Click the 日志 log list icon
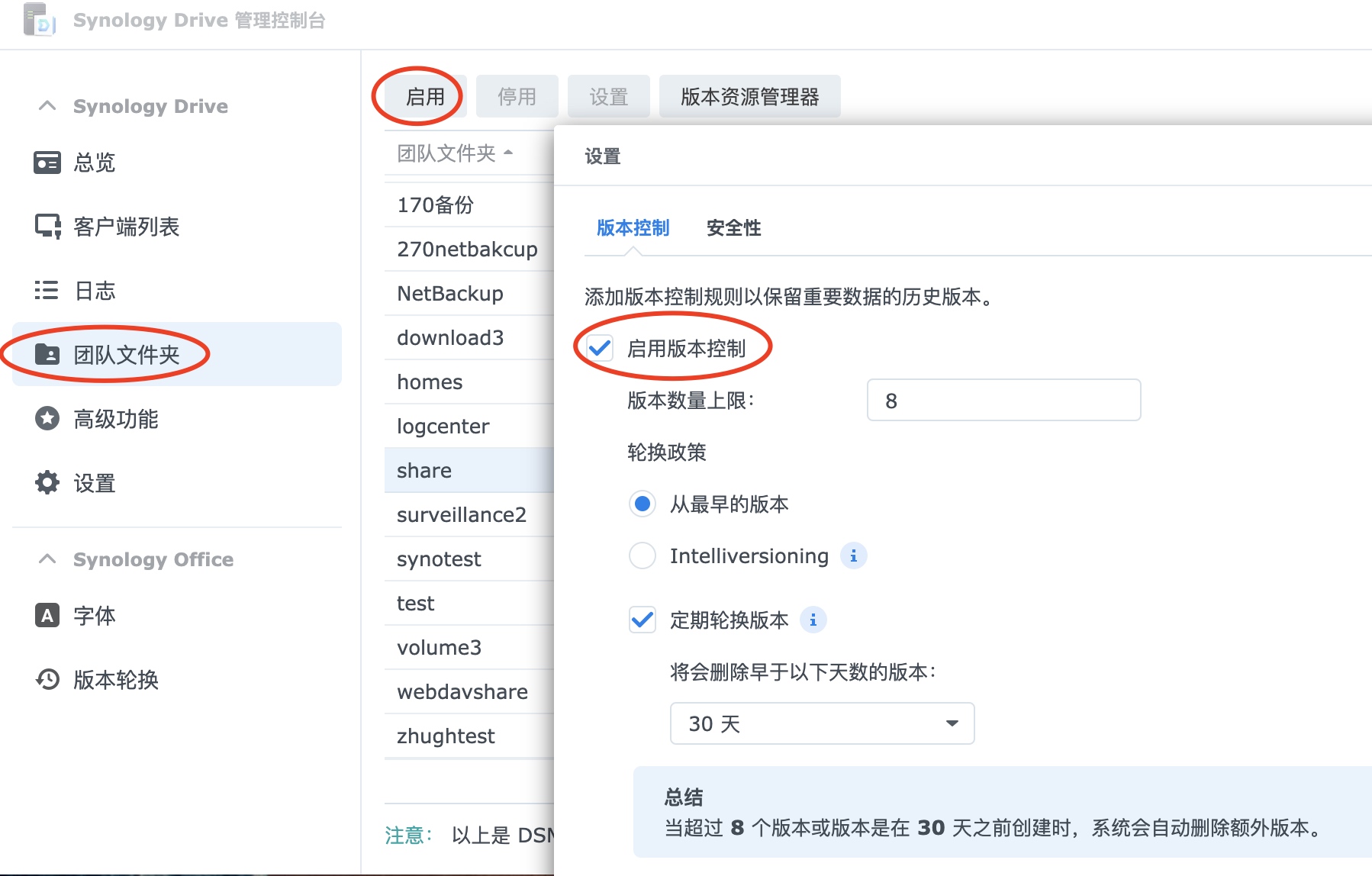The width and height of the screenshot is (1372, 876). tap(47, 291)
